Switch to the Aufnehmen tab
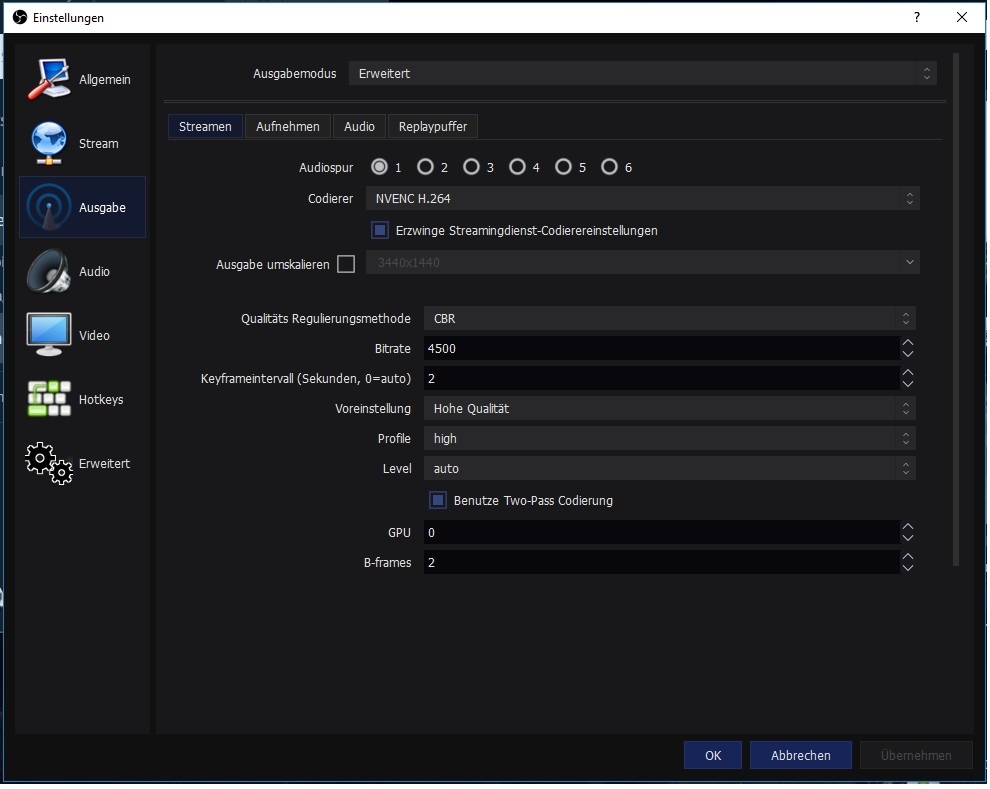 point(288,126)
